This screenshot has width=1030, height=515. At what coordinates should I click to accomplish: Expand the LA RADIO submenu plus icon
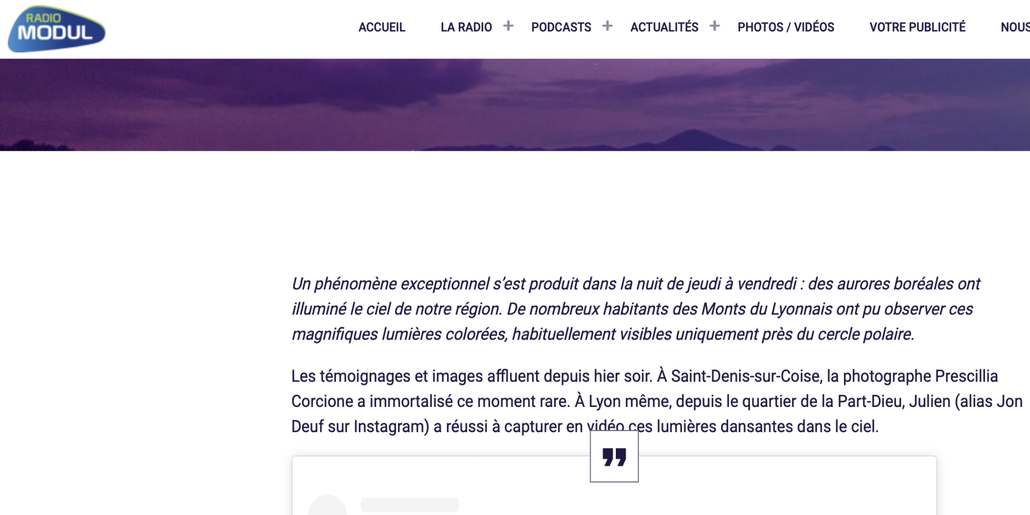click(508, 26)
